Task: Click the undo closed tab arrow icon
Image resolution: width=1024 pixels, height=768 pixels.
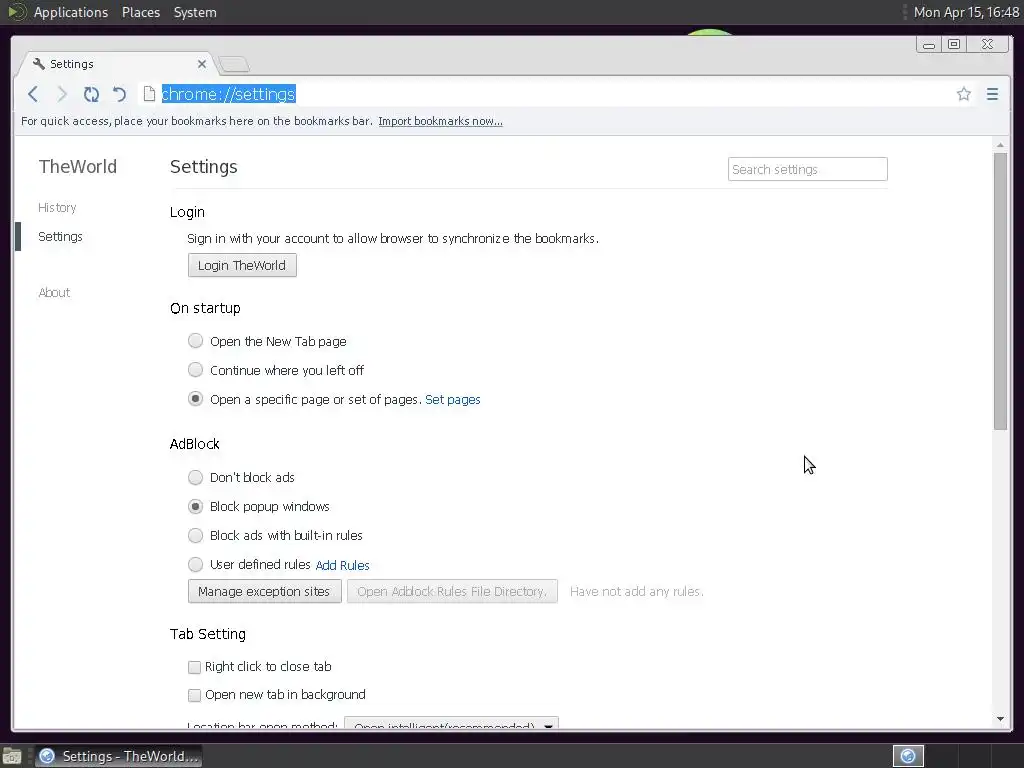Action: click(119, 94)
